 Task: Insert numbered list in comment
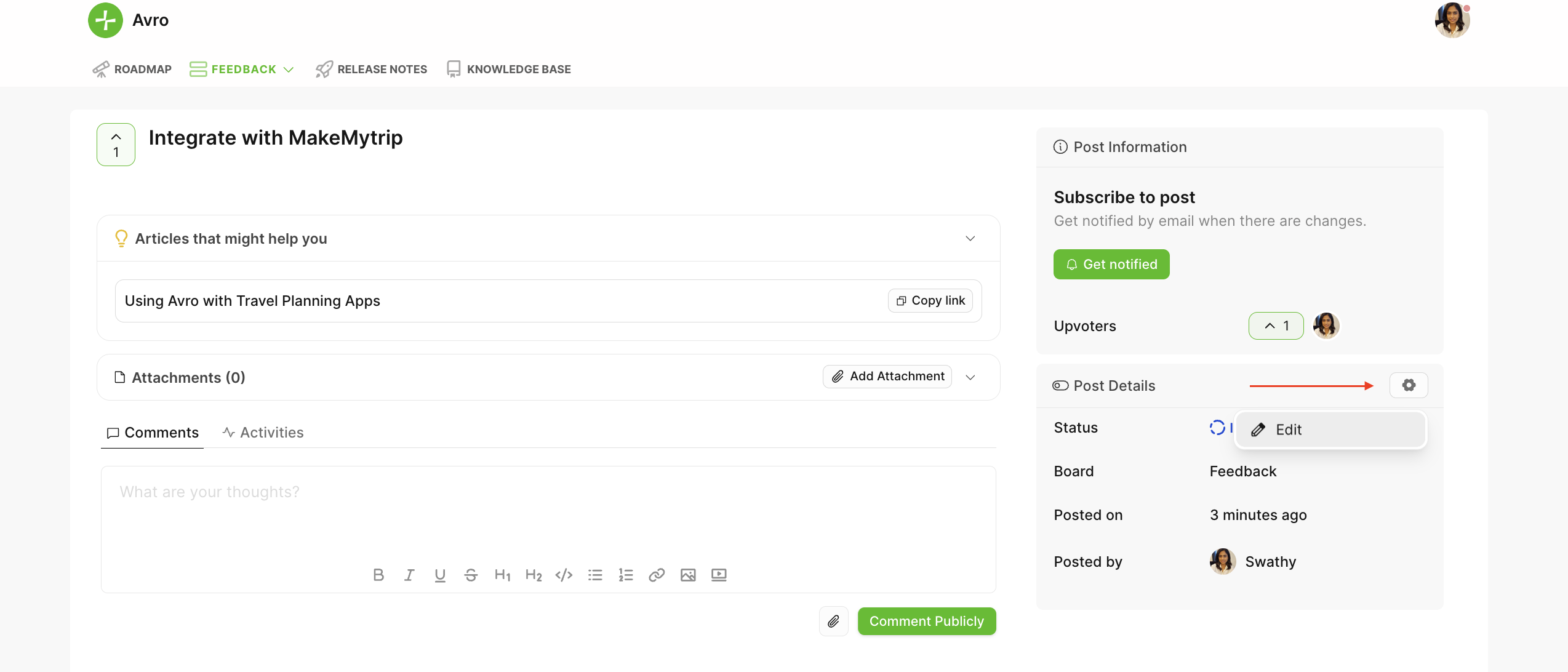pyautogui.click(x=626, y=575)
